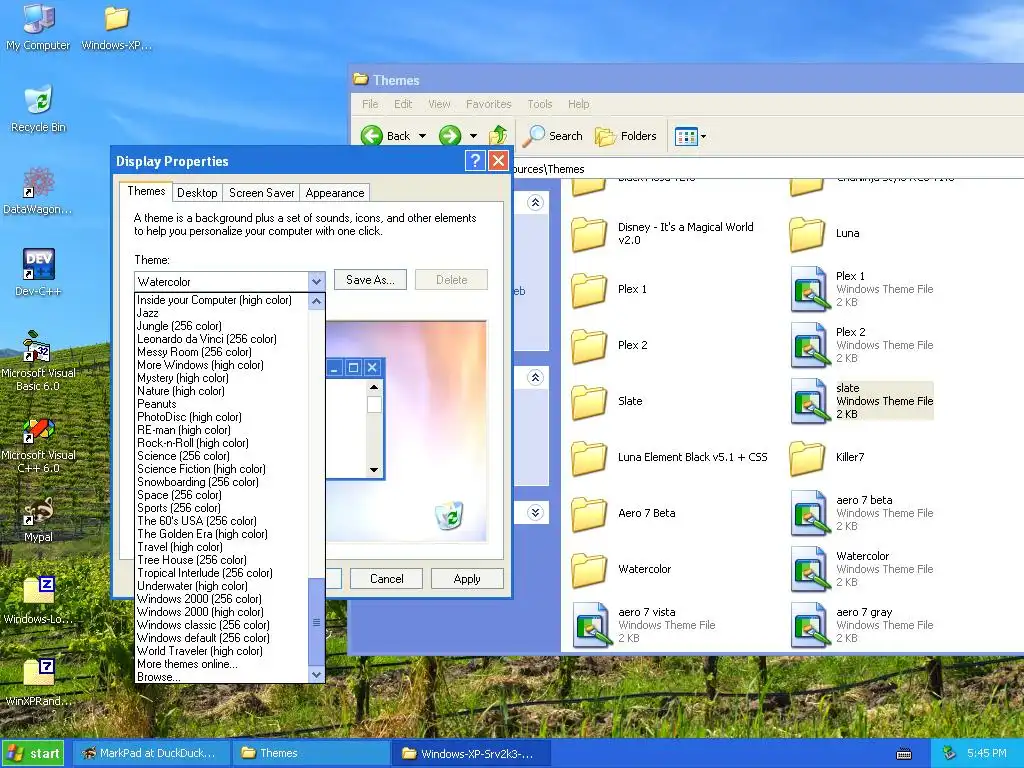This screenshot has width=1024, height=768.
Task: Select Disney - It's a Magical World folder
Action: click(x=663, y=234)
